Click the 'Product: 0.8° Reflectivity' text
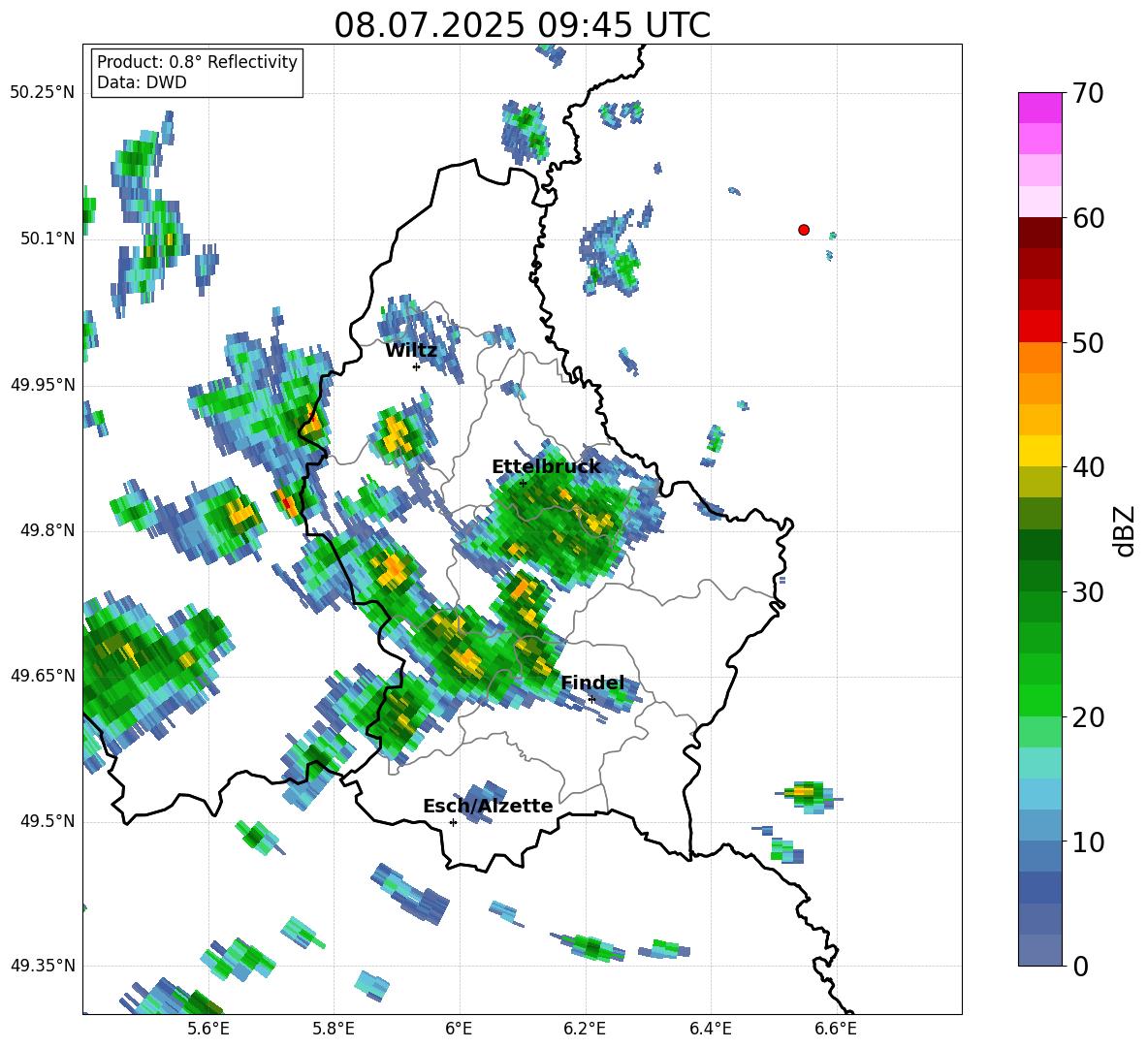The height and width of the screenshot is (1048, 1148). click(x=197, y=62)
